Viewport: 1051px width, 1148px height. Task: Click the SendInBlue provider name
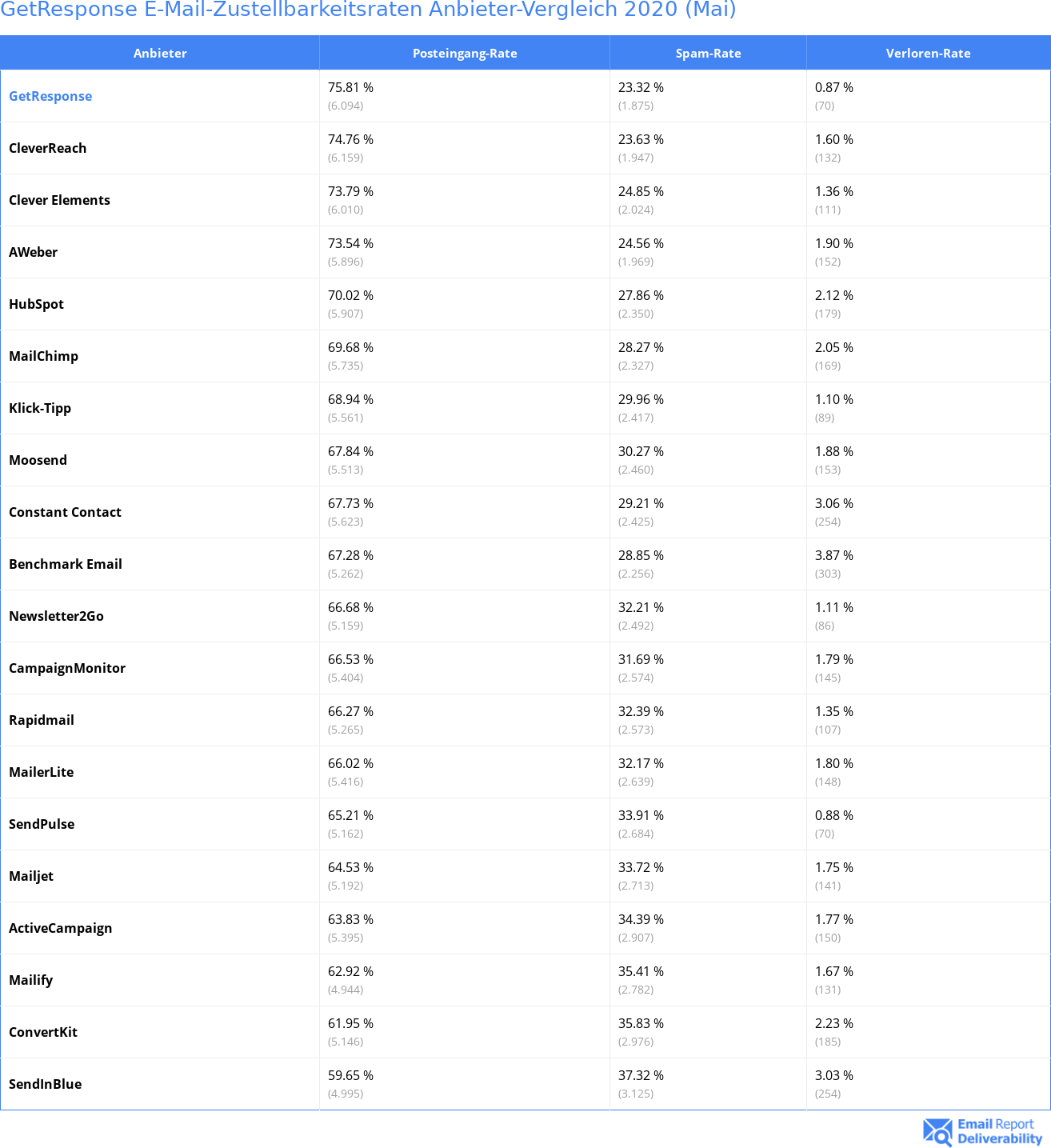[x=46, y=1084]
